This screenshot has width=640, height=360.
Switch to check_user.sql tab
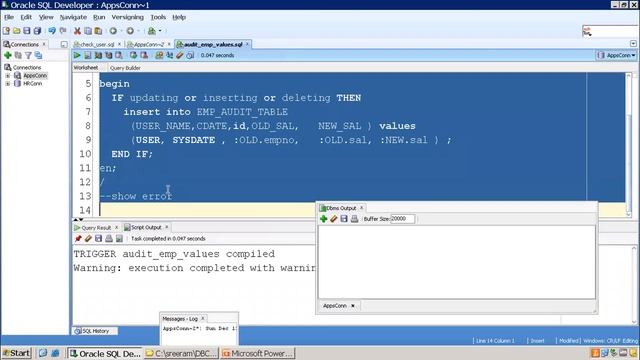click(x=97, y=44)
